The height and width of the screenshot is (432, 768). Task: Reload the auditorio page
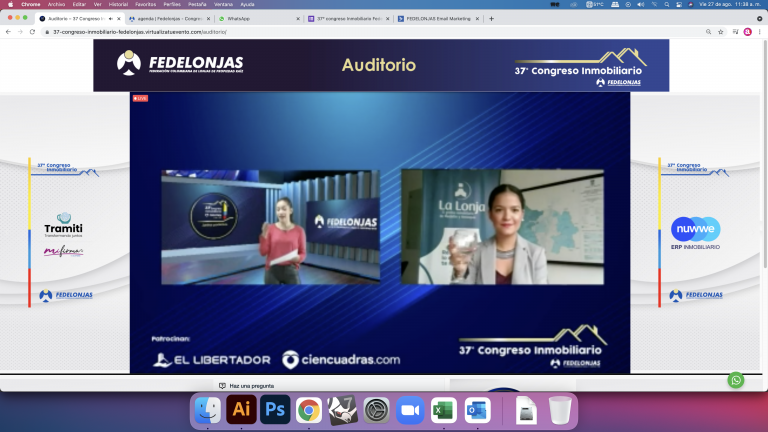32,32
